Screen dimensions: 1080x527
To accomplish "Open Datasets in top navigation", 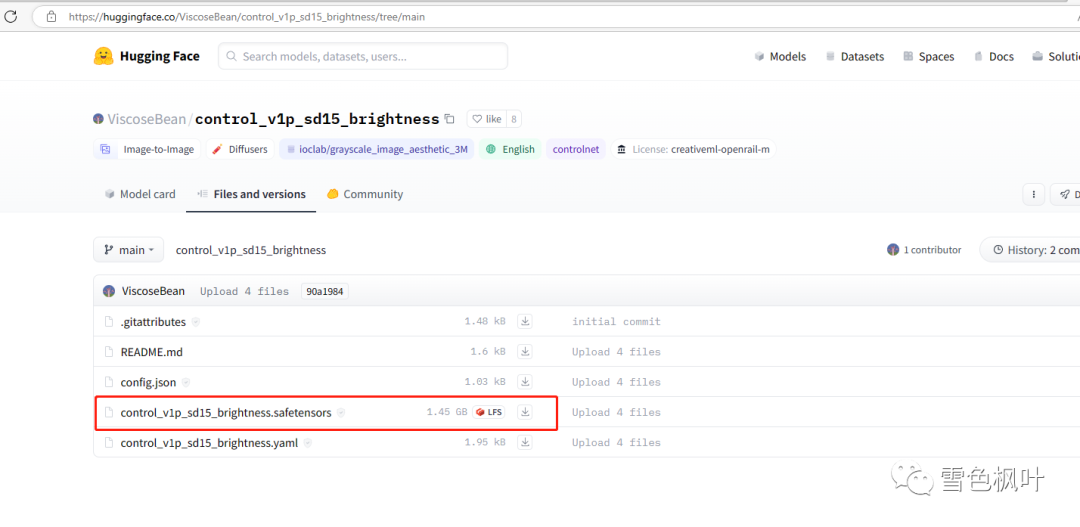I will pyautogui.click(x=854, y=56).
